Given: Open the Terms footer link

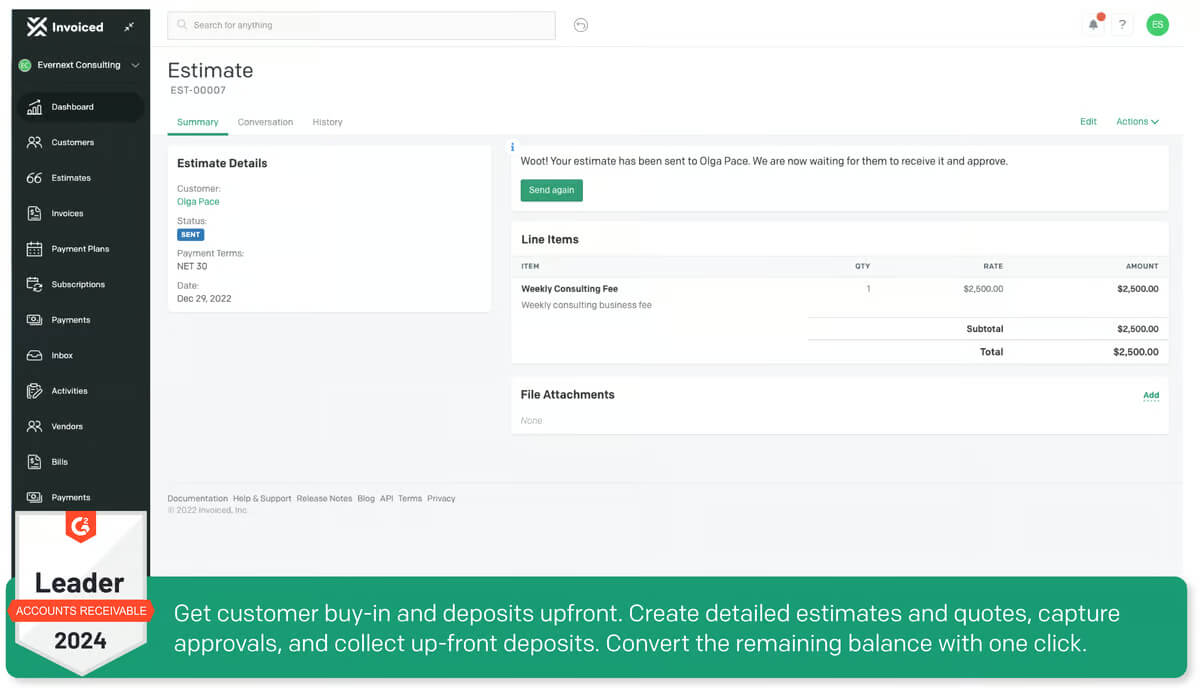Looking at the screenshot, I should pyautogui.click(x=410, y=498).
